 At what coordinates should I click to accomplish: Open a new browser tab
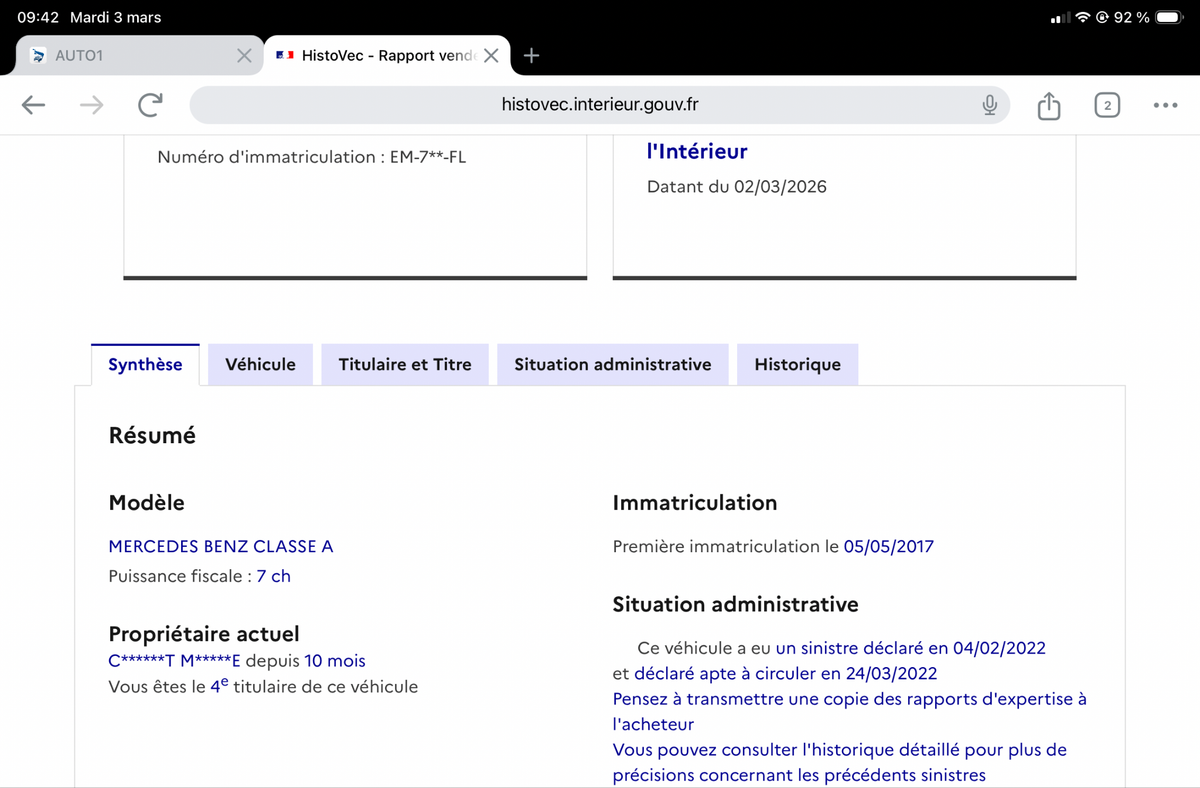coord(532,56)
